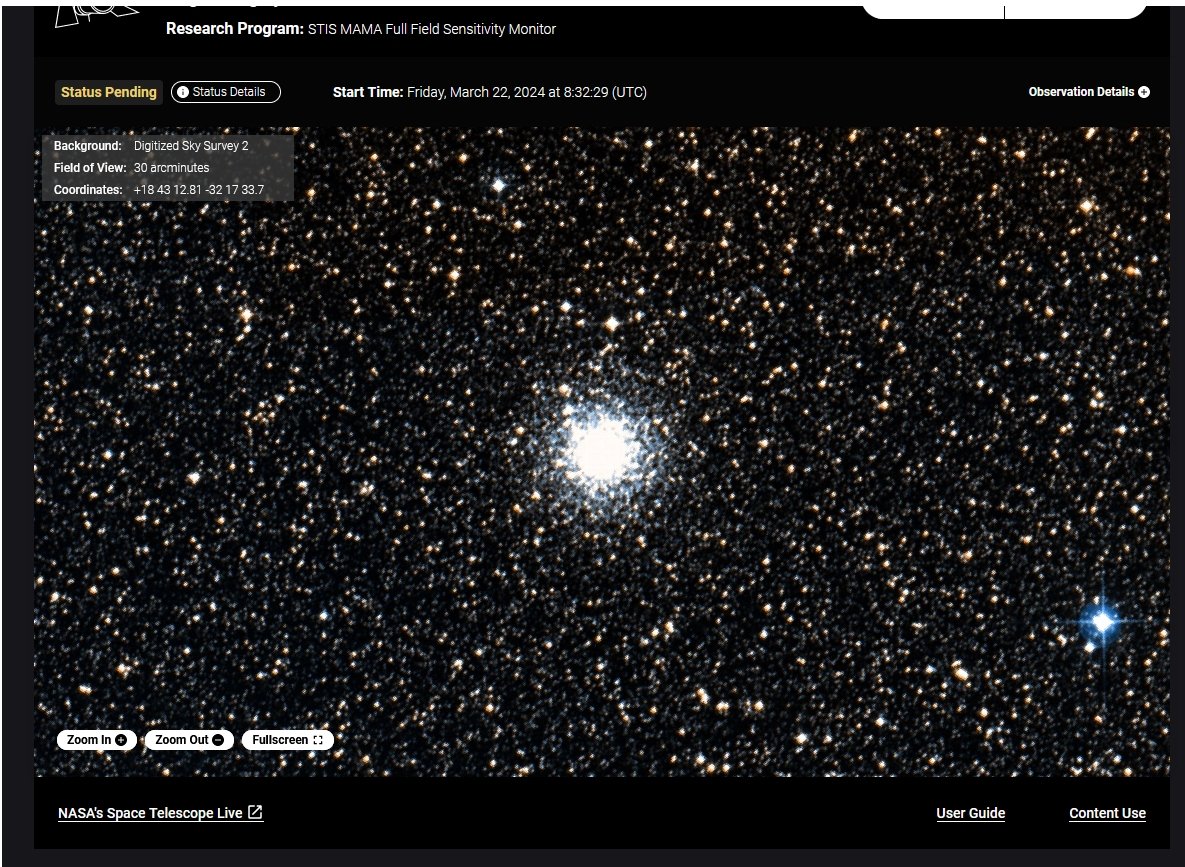Click the info icon in Status Details
Viewport: 1185px width, 867px height.
coord(182,92)
